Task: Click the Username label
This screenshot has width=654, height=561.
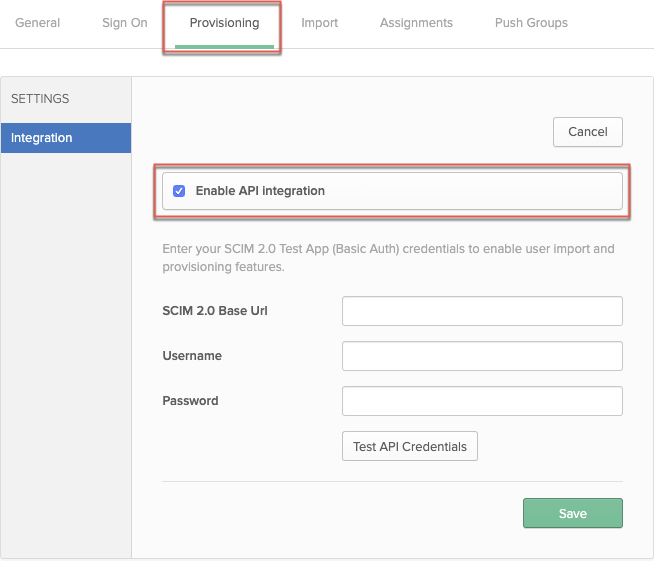Action: click(x=192, y=356)
